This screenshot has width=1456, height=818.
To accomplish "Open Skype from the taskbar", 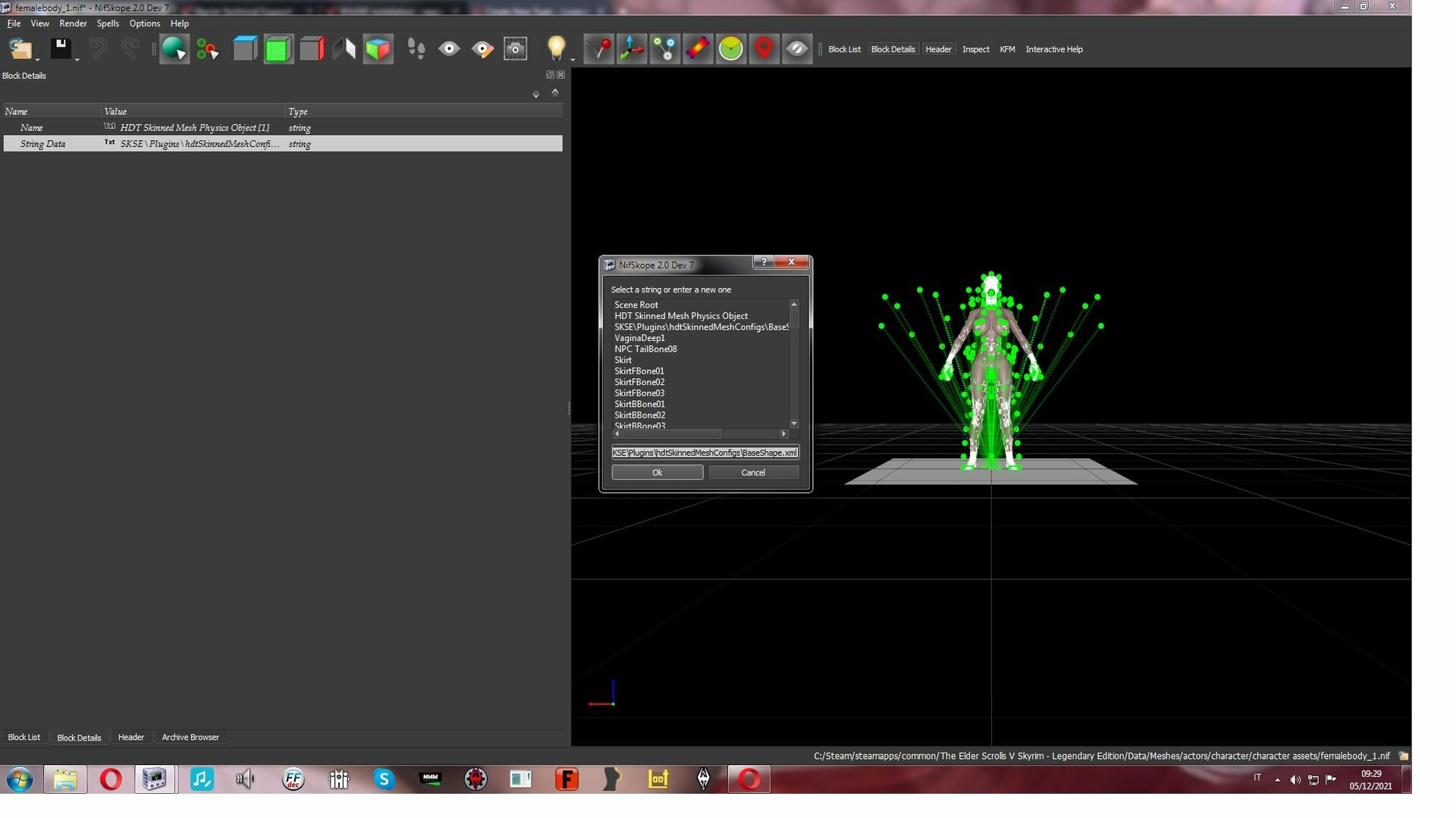I will click(384, 779).
